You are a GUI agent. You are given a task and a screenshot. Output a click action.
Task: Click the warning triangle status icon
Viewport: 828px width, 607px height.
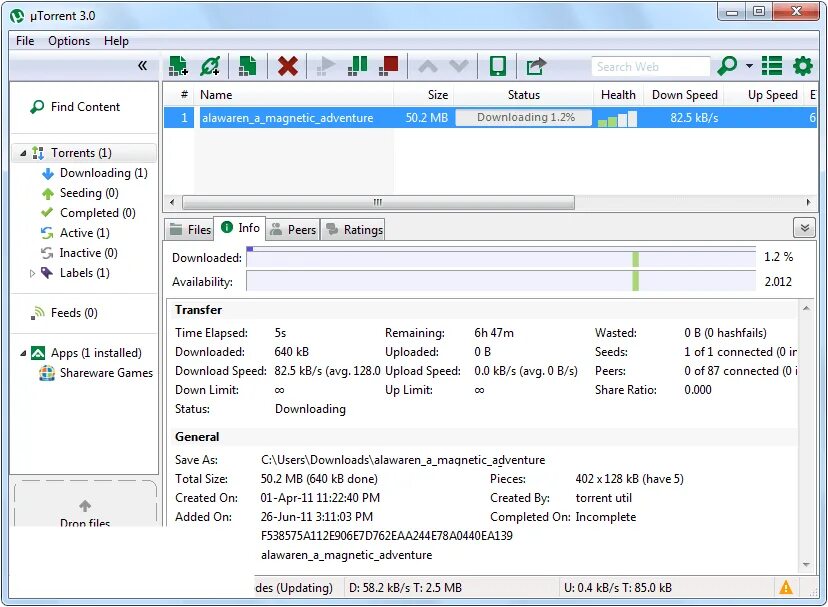point(785,587)
